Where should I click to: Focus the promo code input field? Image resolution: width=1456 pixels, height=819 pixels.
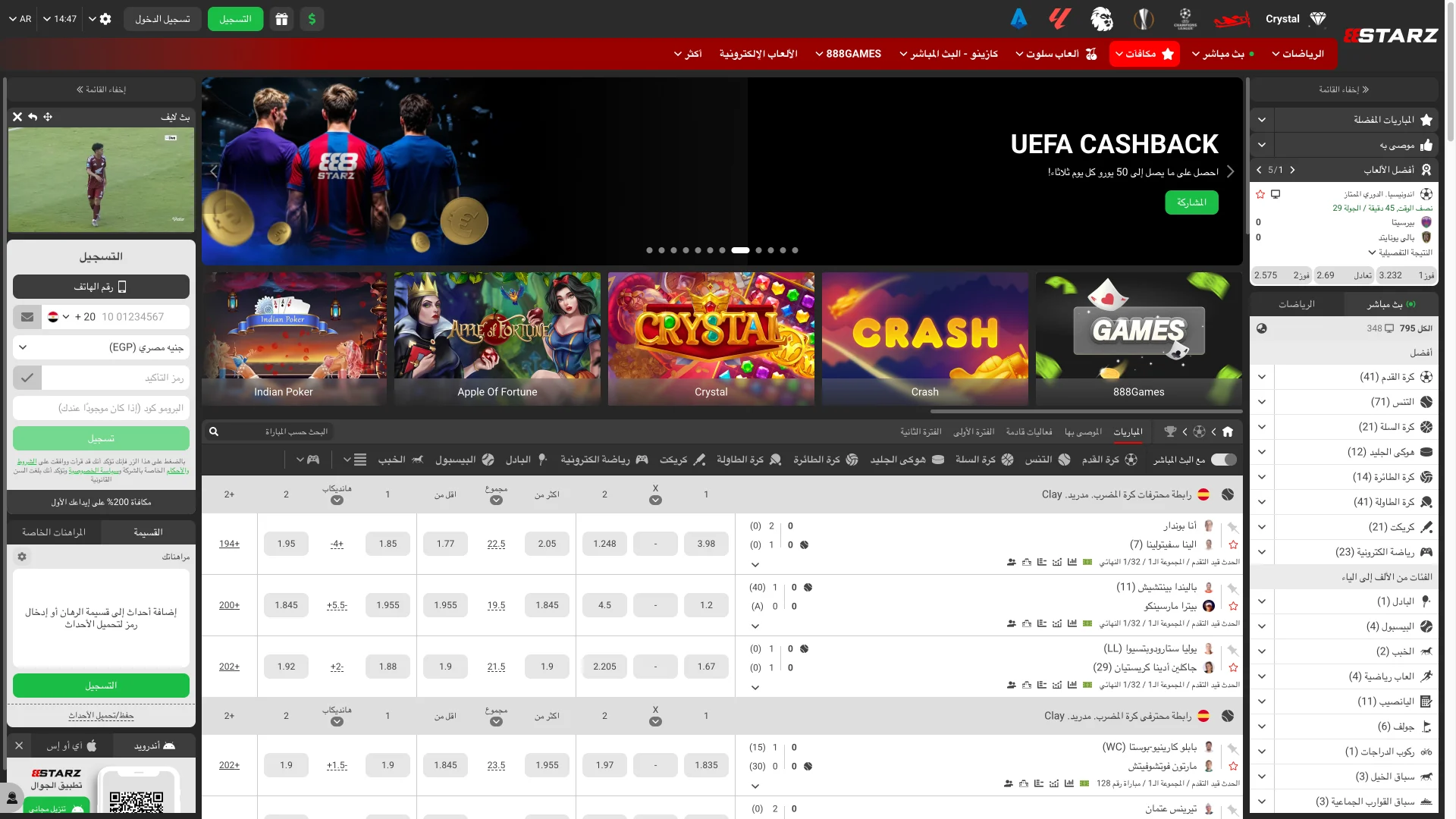pyautogui.click(x=101, y=408)
